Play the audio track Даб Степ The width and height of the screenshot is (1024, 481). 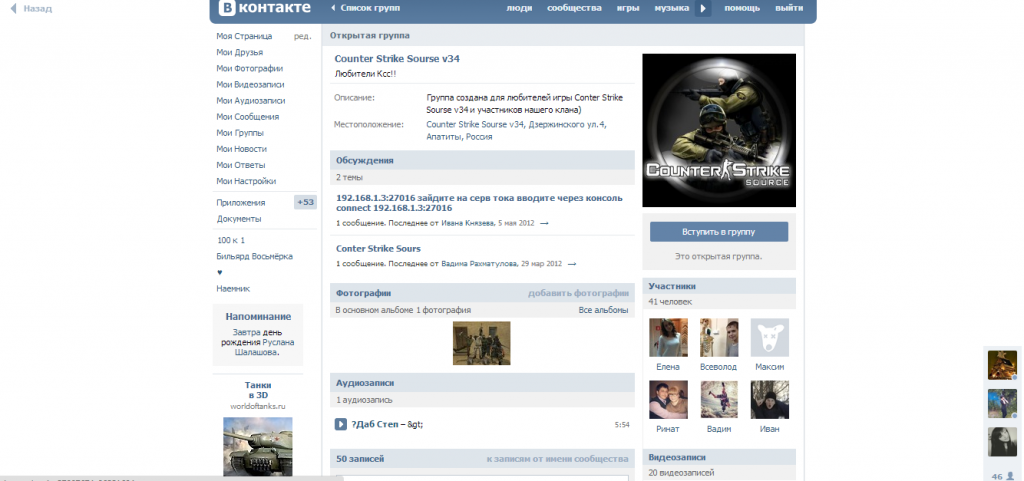point(341,424)
